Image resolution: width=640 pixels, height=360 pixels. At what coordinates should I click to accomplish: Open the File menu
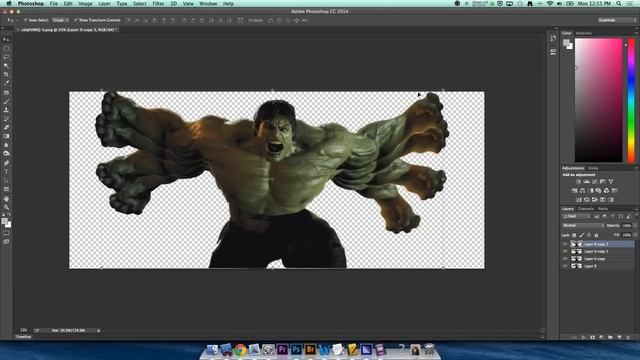point(54,3)
